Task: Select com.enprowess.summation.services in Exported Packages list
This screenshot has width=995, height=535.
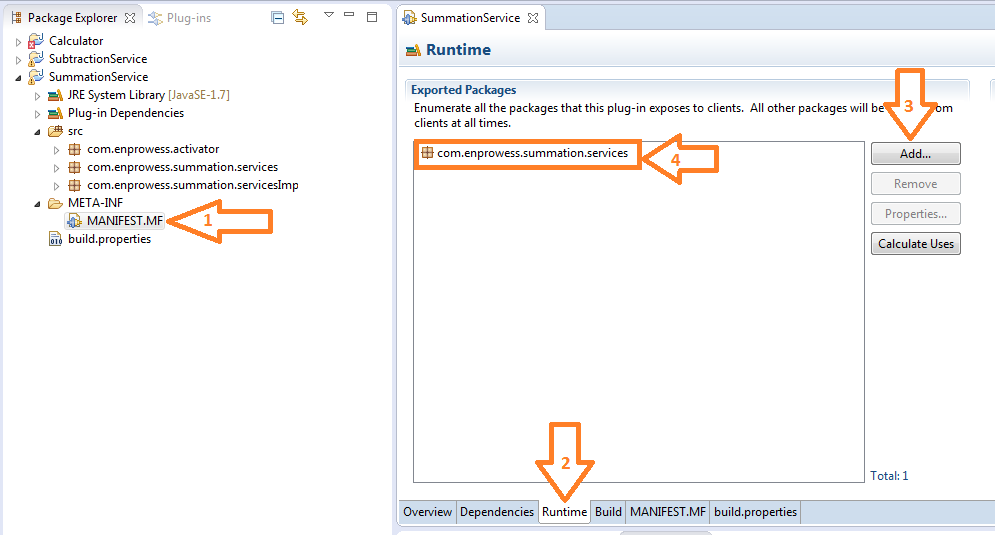Action: 532,153
